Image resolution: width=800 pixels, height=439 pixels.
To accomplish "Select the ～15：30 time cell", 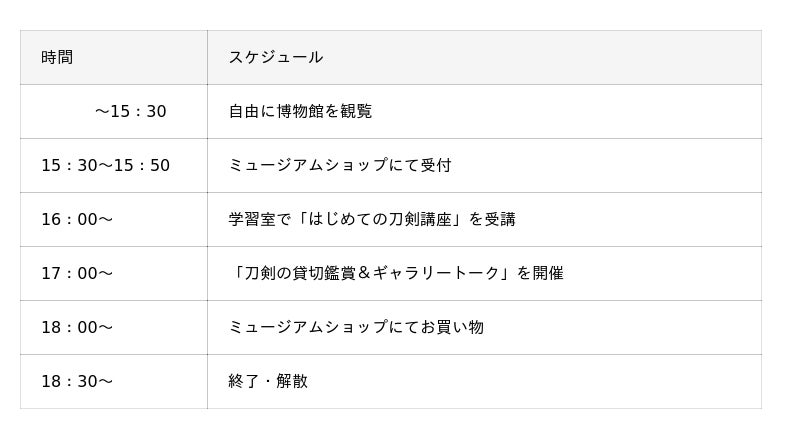I will coord(130,111).
